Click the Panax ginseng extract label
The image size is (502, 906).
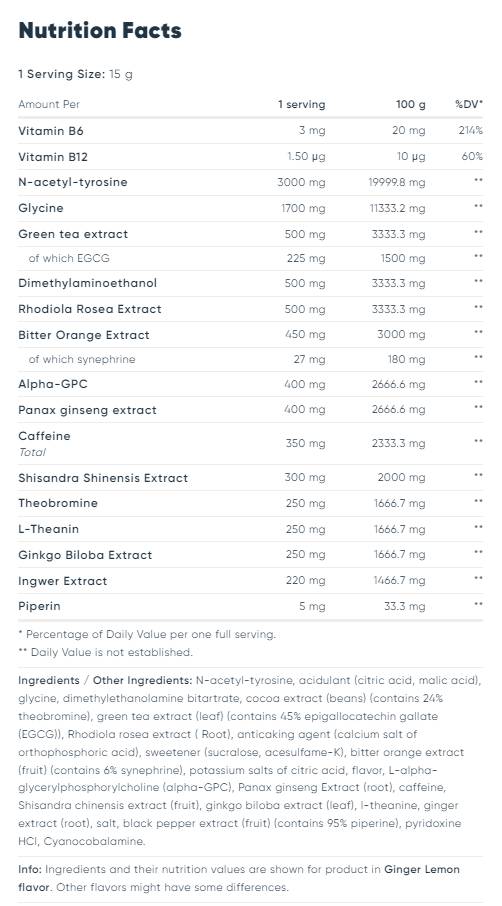[x=87, y=410]
